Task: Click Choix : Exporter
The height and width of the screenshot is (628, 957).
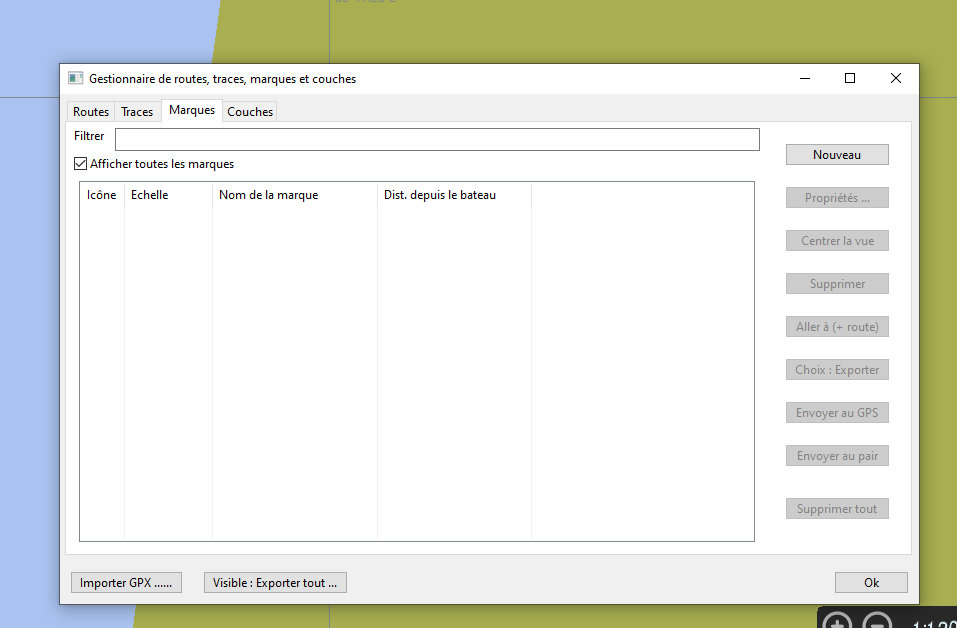Action: (836, 369)
